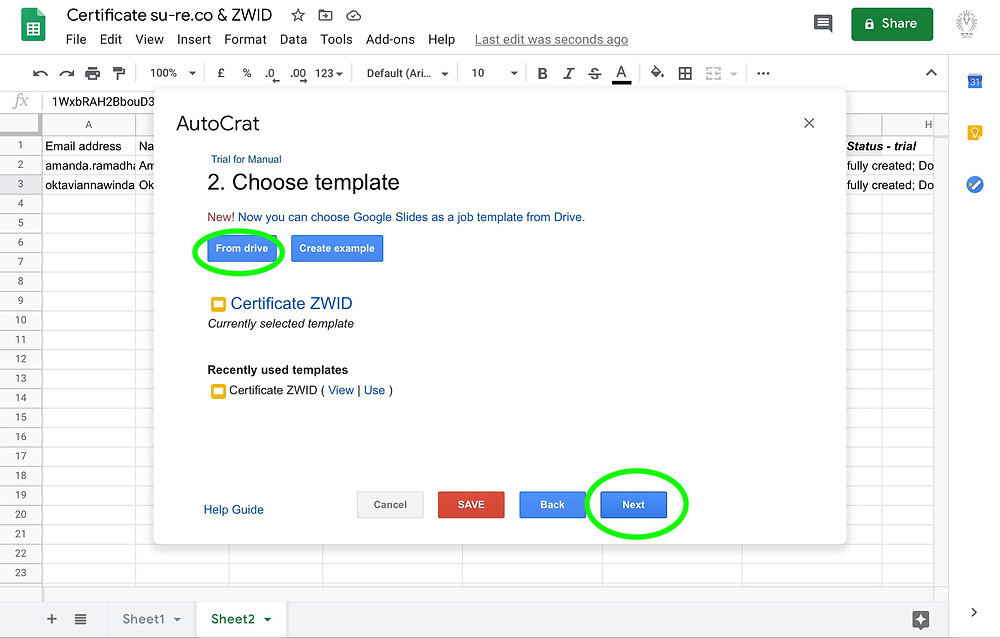Open zoom level 100% dropdown
This screenshot has height=638, width=1000.
tap(172, 73)
